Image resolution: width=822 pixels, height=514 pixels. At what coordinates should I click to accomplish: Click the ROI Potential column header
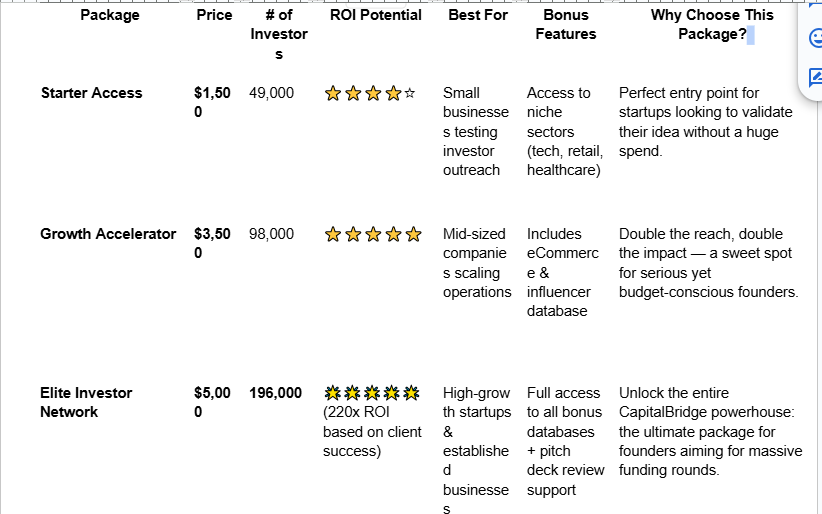[375, 15]
